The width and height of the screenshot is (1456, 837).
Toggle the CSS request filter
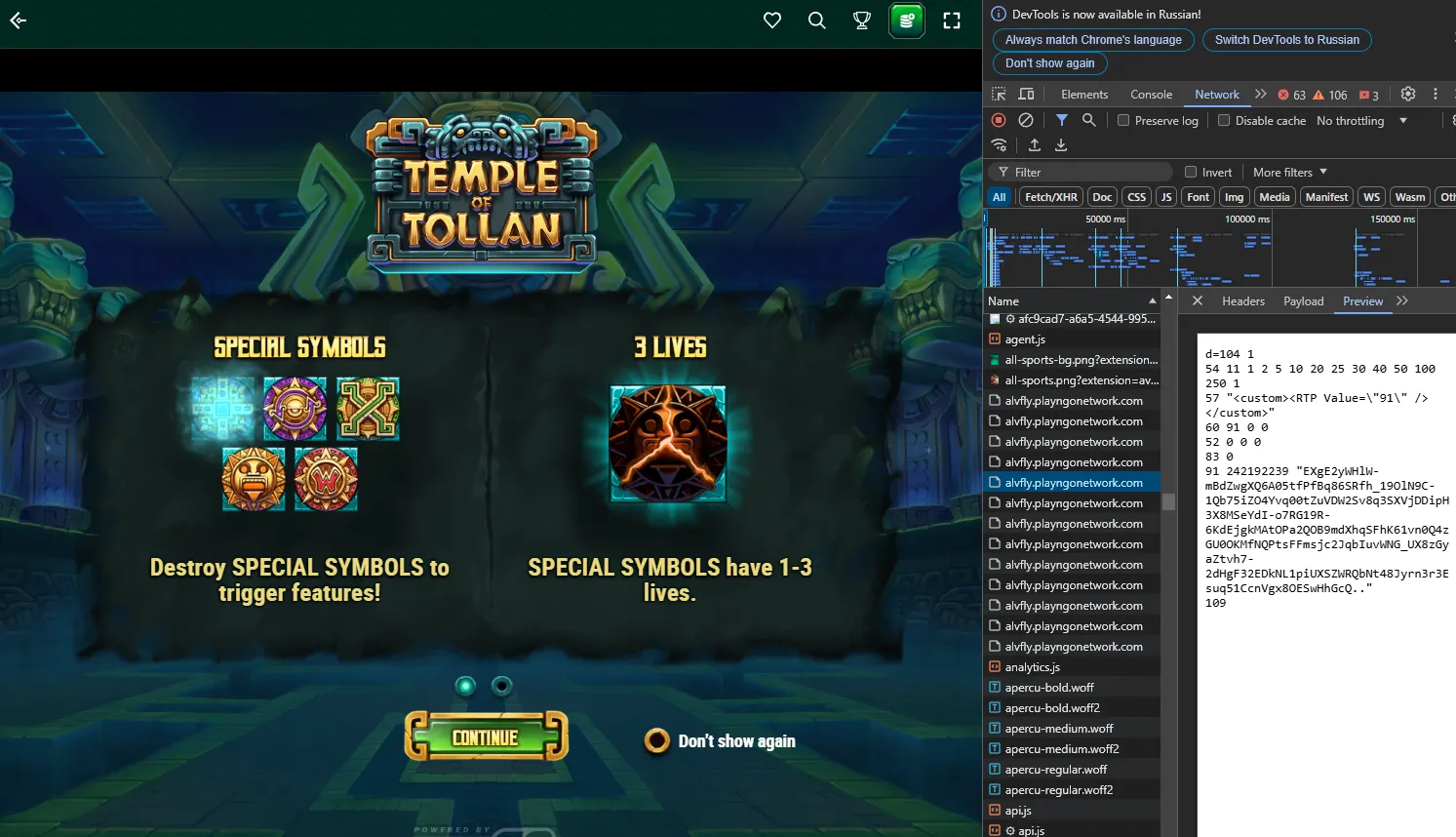tap(1137, 197)
